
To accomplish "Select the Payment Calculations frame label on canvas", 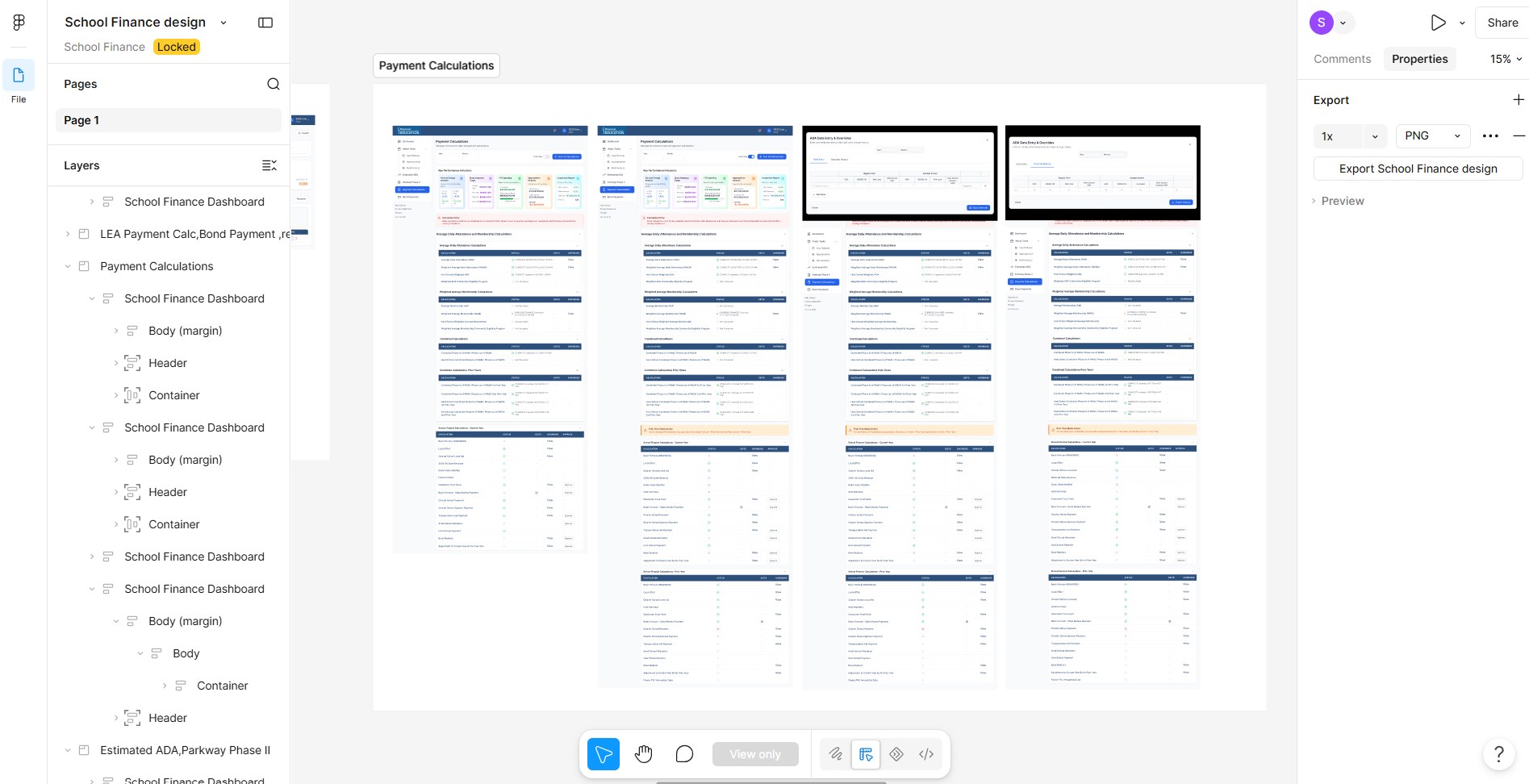I will 436,65.
